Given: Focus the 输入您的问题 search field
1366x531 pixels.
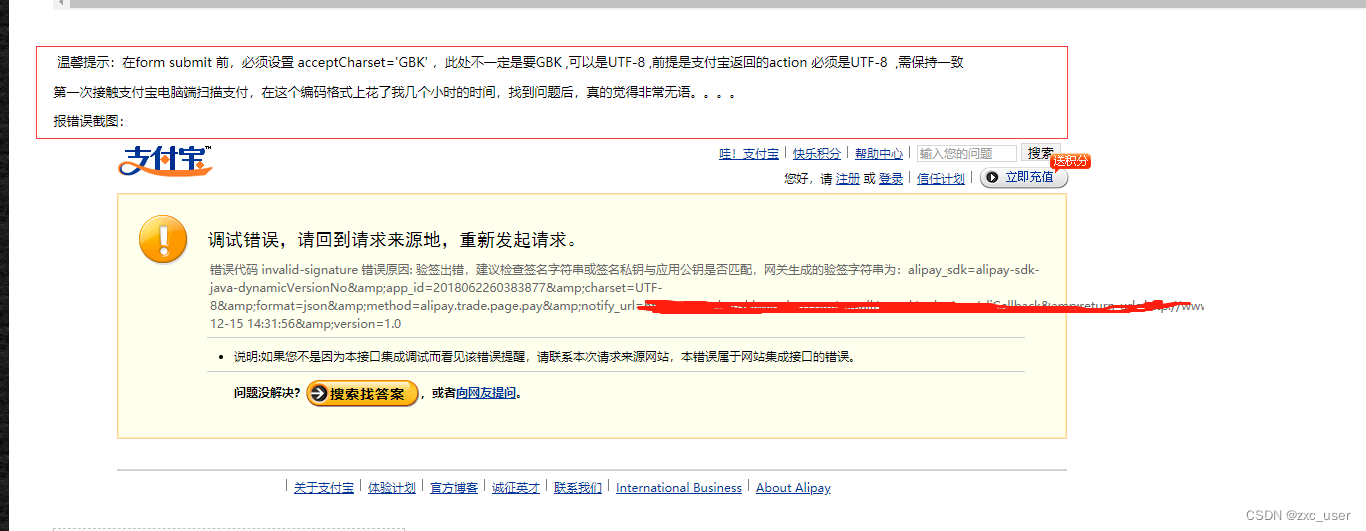Looking at the screenshot, I should pyautogui.click(x=966, y=153).
